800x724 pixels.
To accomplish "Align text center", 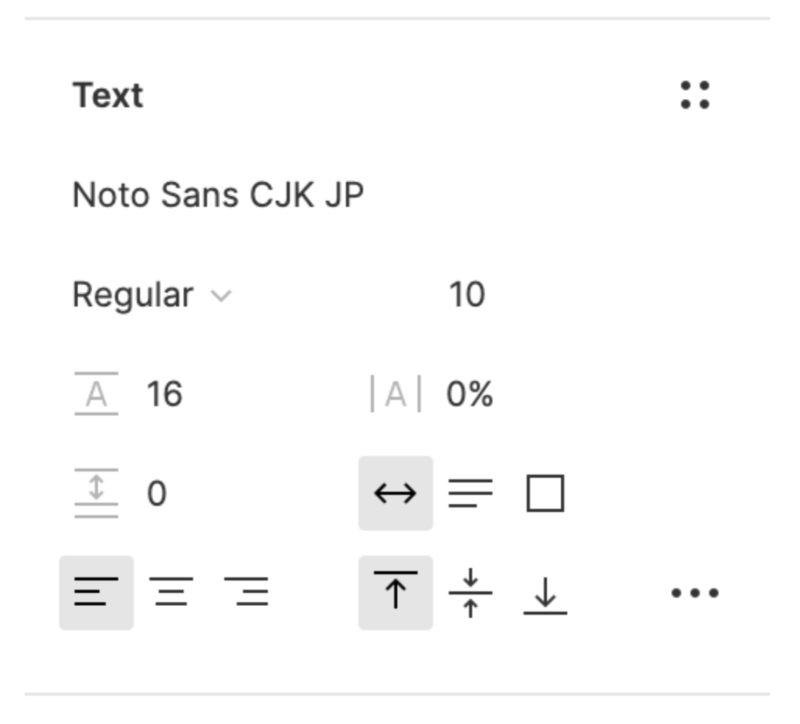I will (x=172, y=593).
